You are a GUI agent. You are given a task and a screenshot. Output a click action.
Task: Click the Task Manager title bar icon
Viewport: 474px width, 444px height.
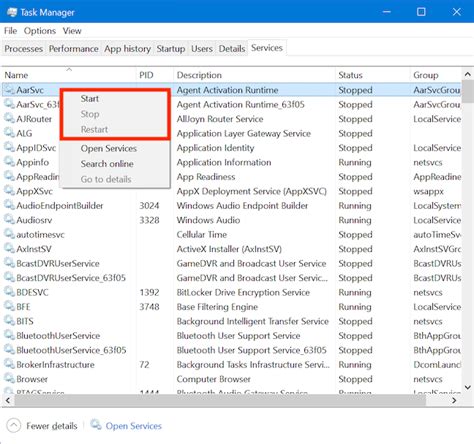(12, 12)
